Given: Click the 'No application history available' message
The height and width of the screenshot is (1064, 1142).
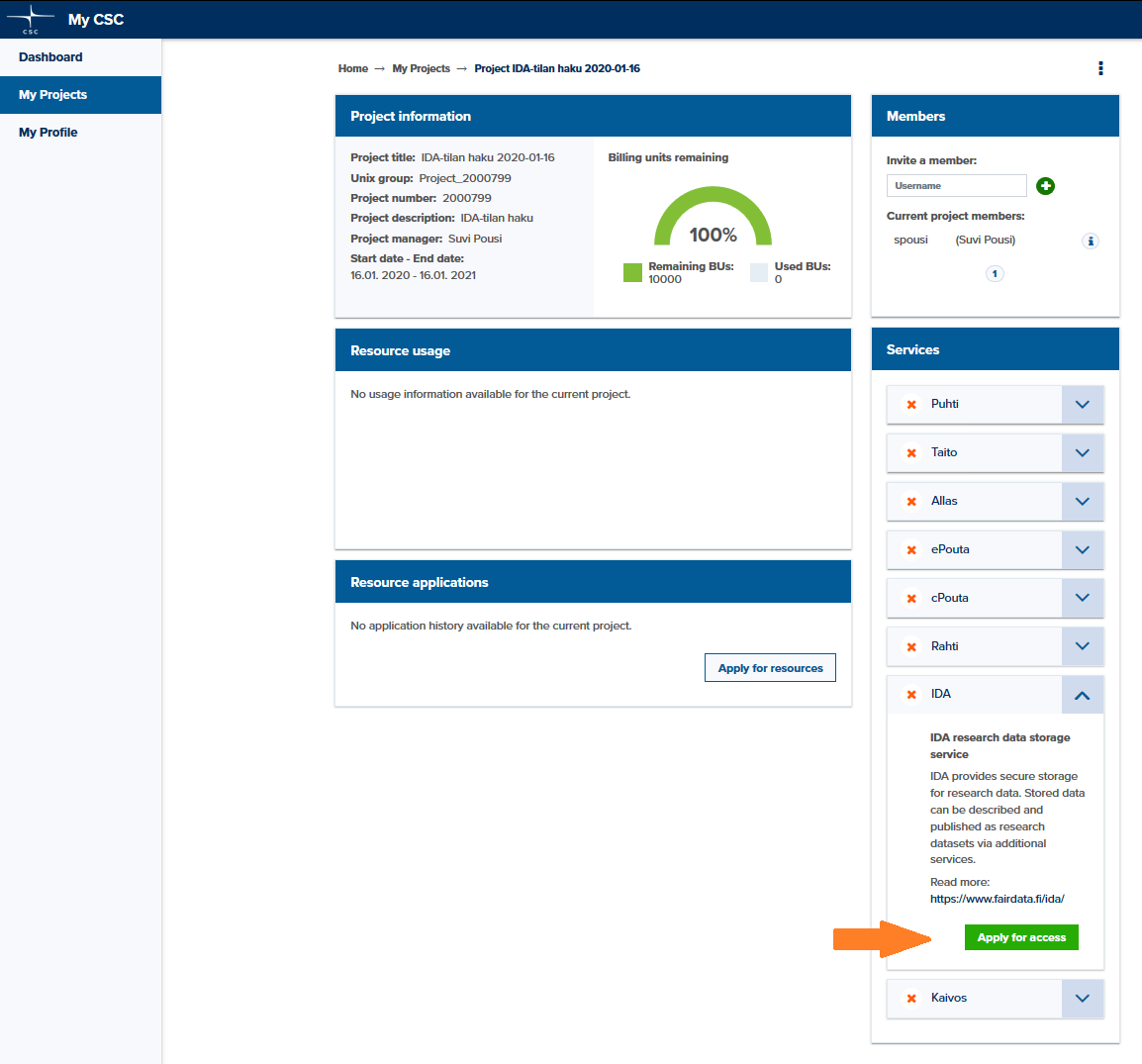Looking at the screenshot, I should 491,626.
